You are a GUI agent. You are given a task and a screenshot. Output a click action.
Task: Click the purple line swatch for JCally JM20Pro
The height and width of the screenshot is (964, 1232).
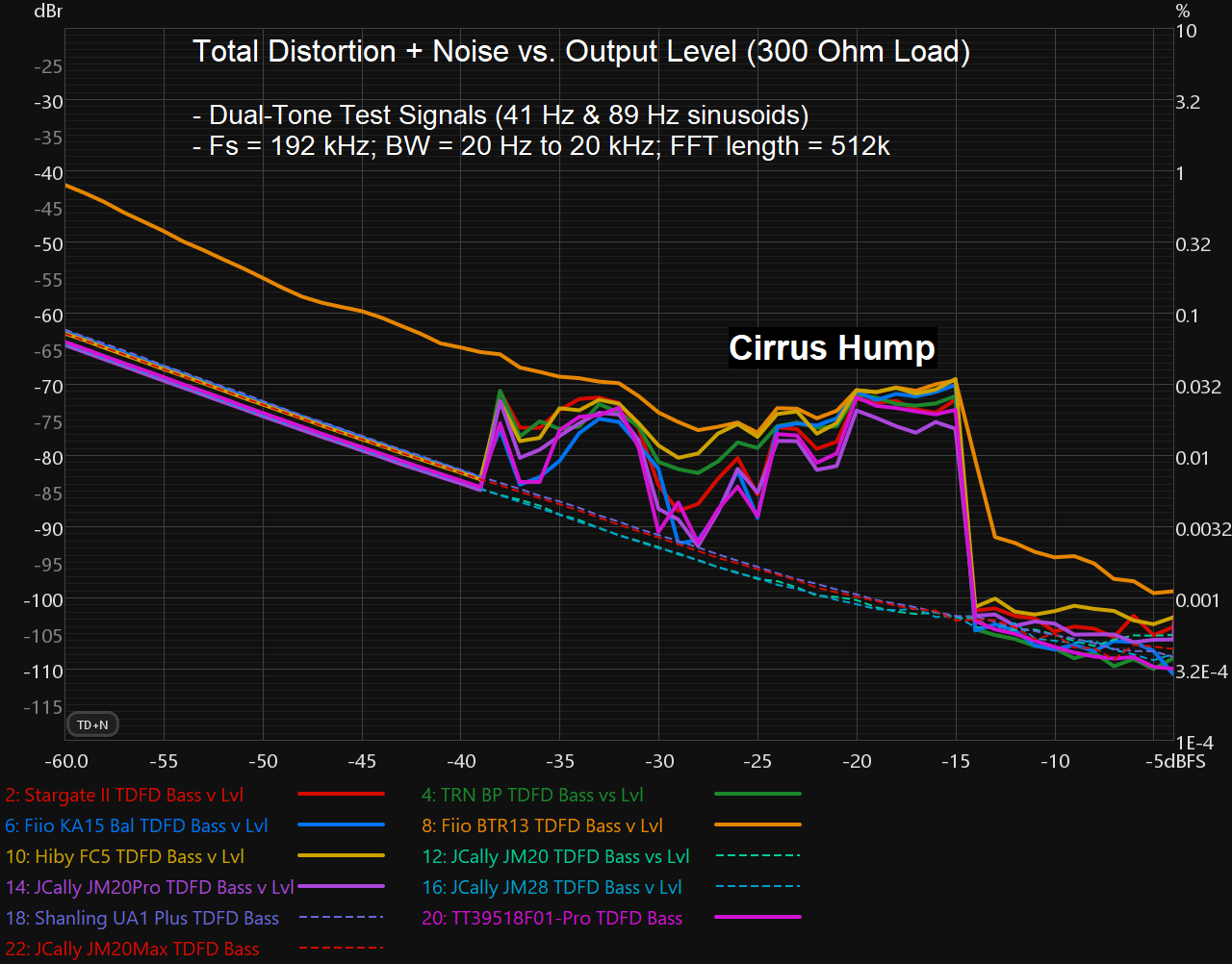point(342,886)
